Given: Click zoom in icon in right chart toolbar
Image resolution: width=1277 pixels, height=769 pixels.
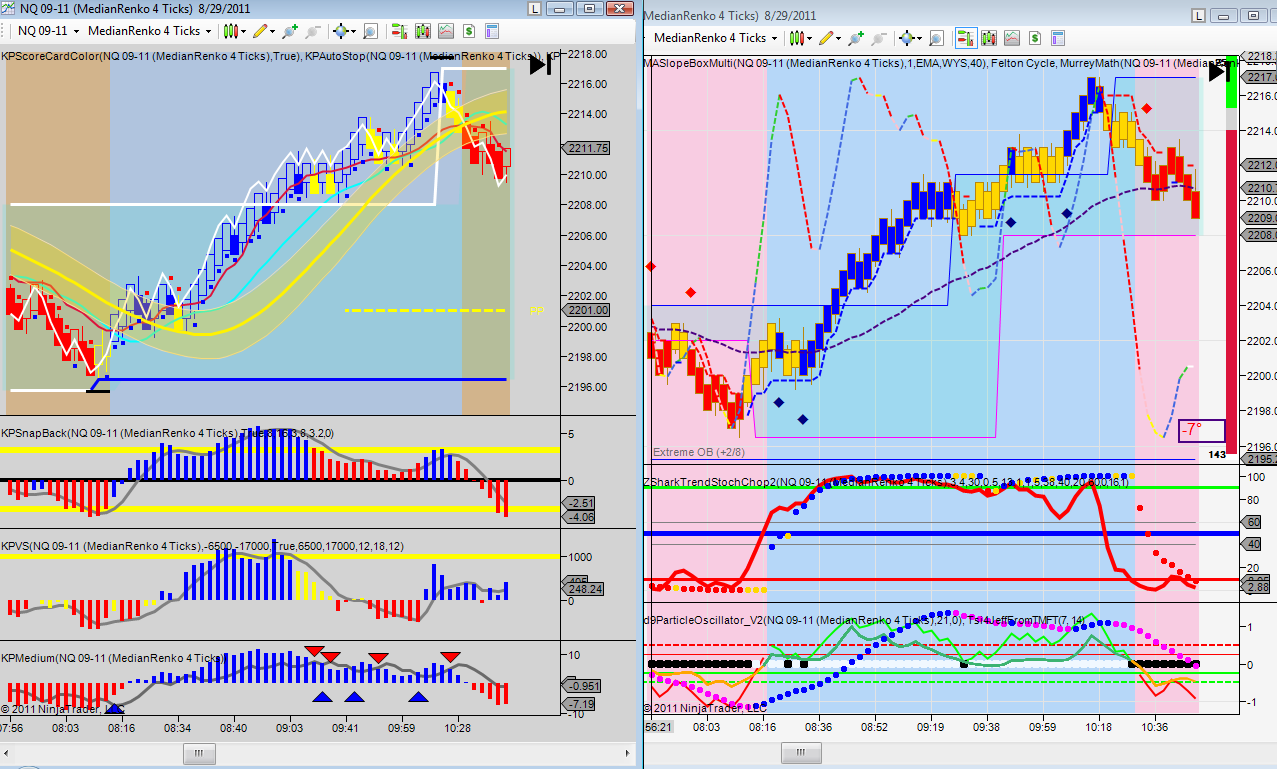Looking at the screenshot, I should tap(856, 37).
